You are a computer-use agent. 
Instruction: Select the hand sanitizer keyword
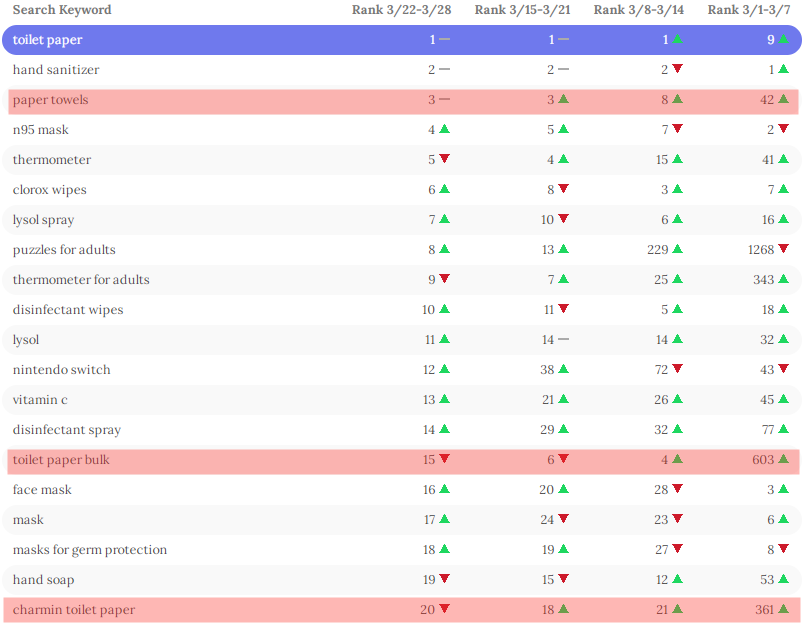(x=56, y=69)
